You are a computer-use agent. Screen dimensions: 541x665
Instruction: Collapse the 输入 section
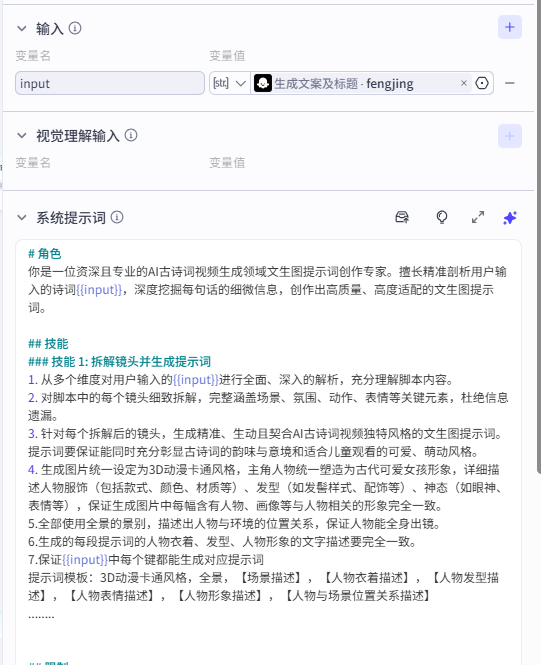22,29
